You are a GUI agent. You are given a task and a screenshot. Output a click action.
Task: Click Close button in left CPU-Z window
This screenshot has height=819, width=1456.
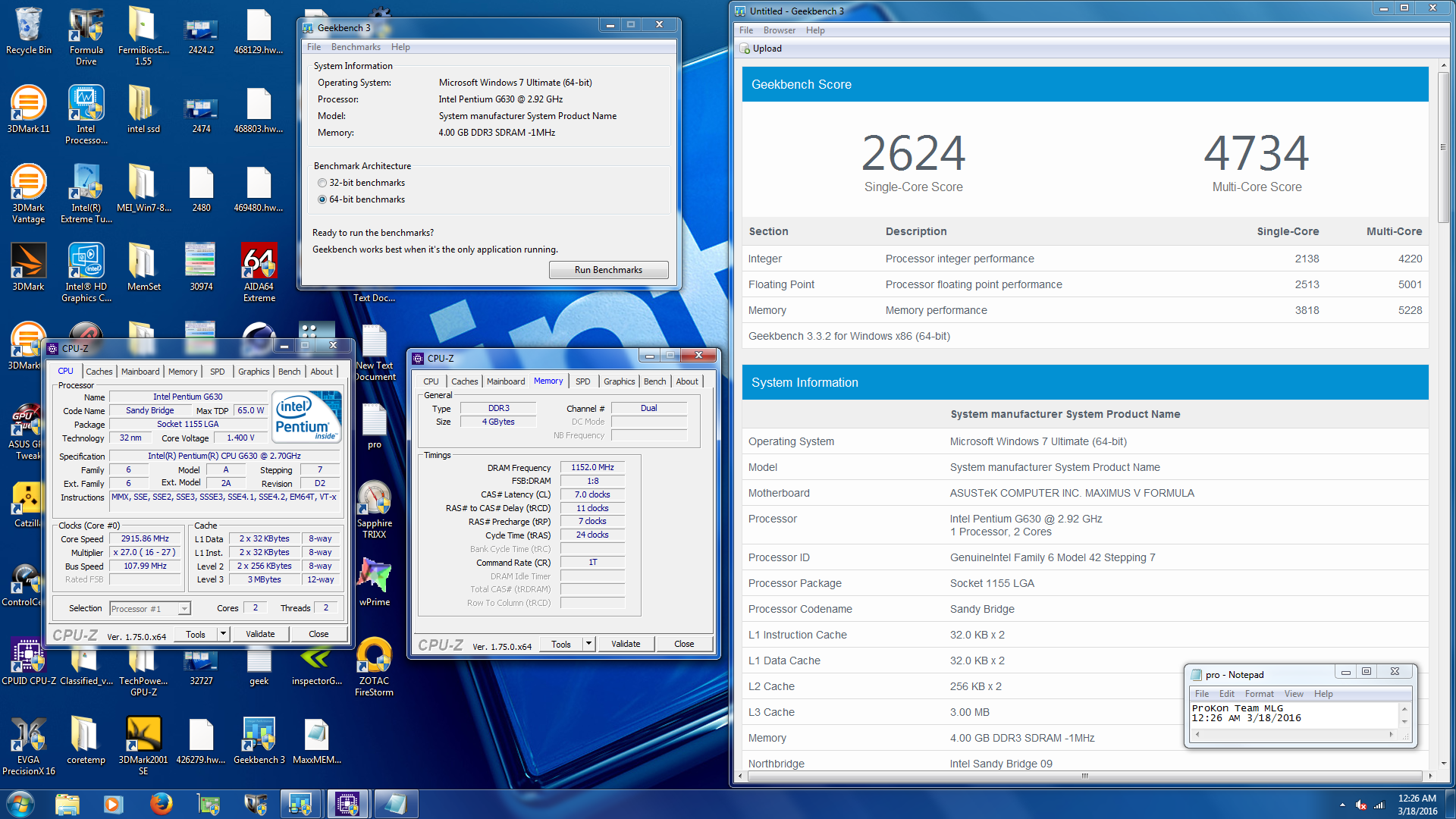click(x=318, y=634)
